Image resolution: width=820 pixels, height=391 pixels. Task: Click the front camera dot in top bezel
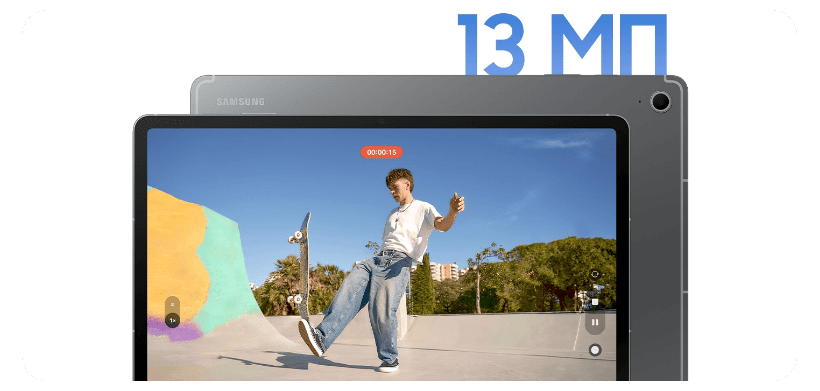coord(381,121)
